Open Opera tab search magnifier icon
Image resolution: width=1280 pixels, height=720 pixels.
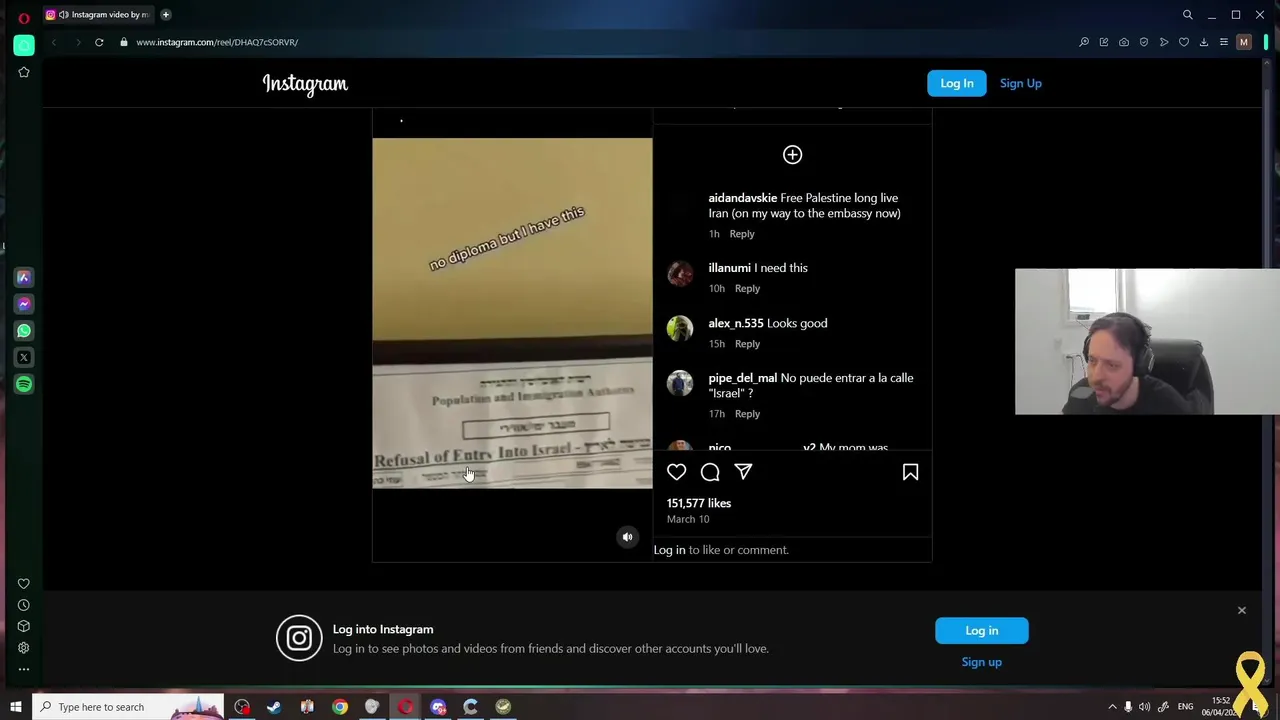pos(1187,15)
